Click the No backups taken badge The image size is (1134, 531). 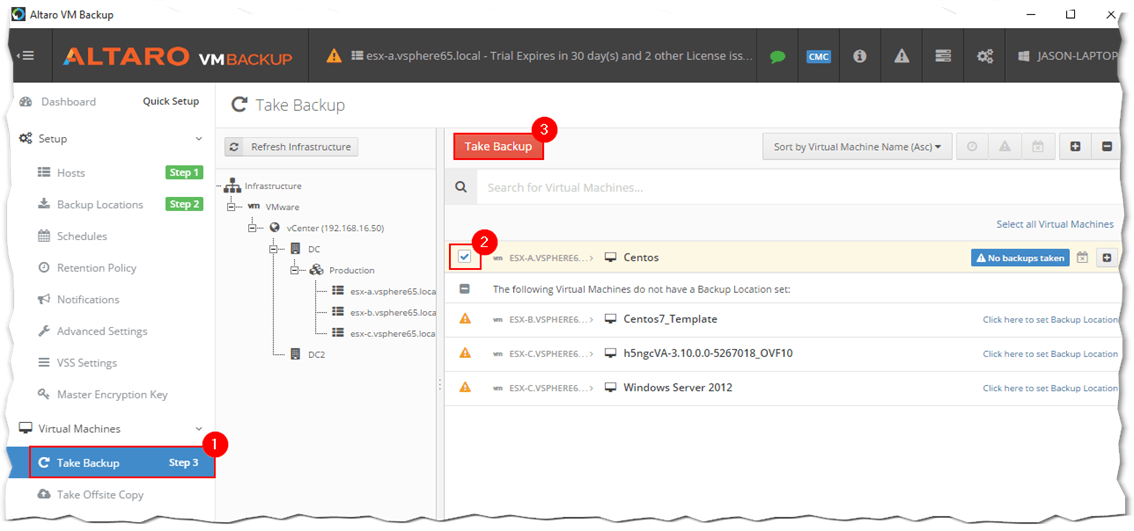click(1020, 258)
